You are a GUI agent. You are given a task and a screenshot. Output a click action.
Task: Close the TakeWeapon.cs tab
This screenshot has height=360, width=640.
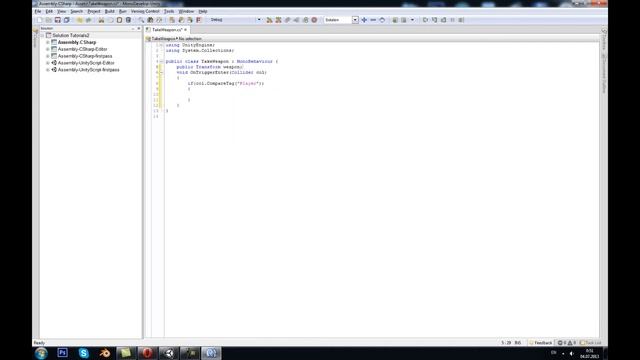185,30
